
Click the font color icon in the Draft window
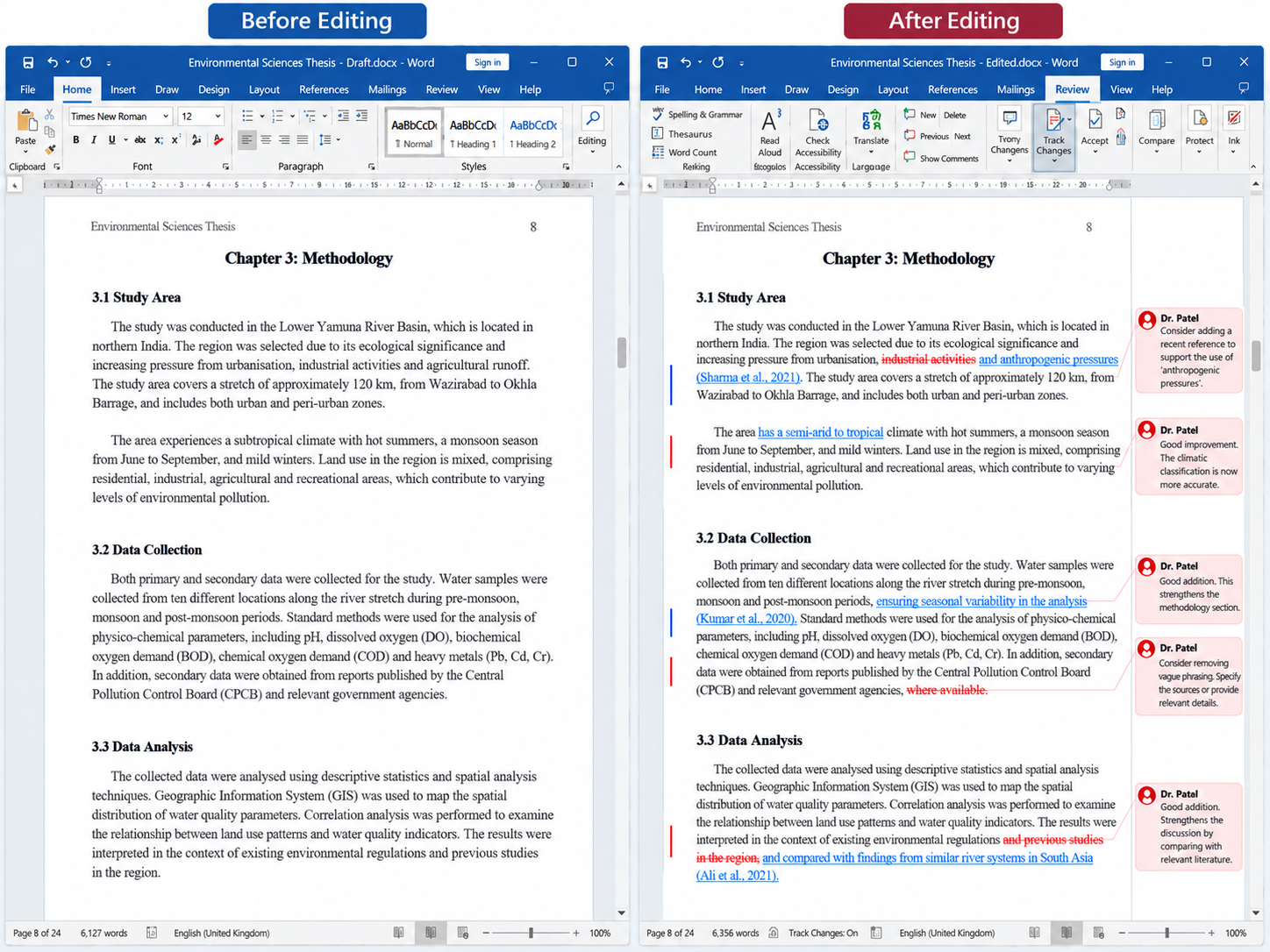click(218, 140)
